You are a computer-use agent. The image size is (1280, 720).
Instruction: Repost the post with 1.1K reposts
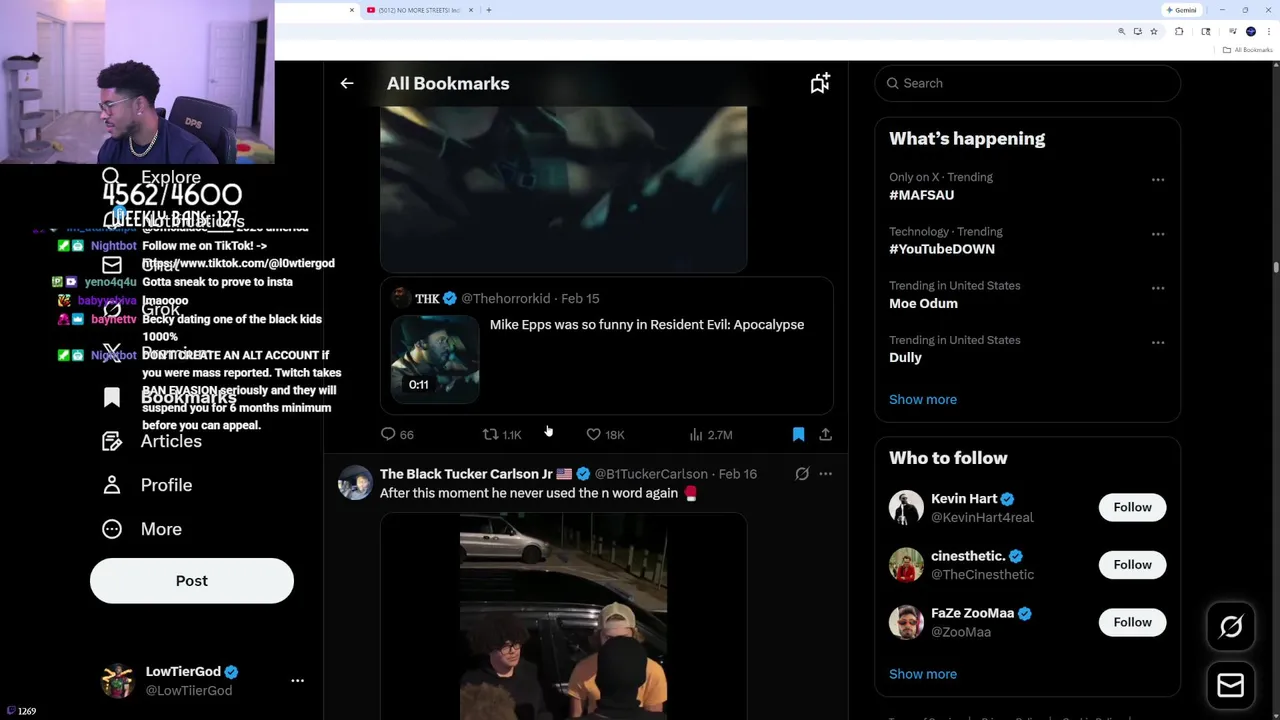[x=502, y=435]
